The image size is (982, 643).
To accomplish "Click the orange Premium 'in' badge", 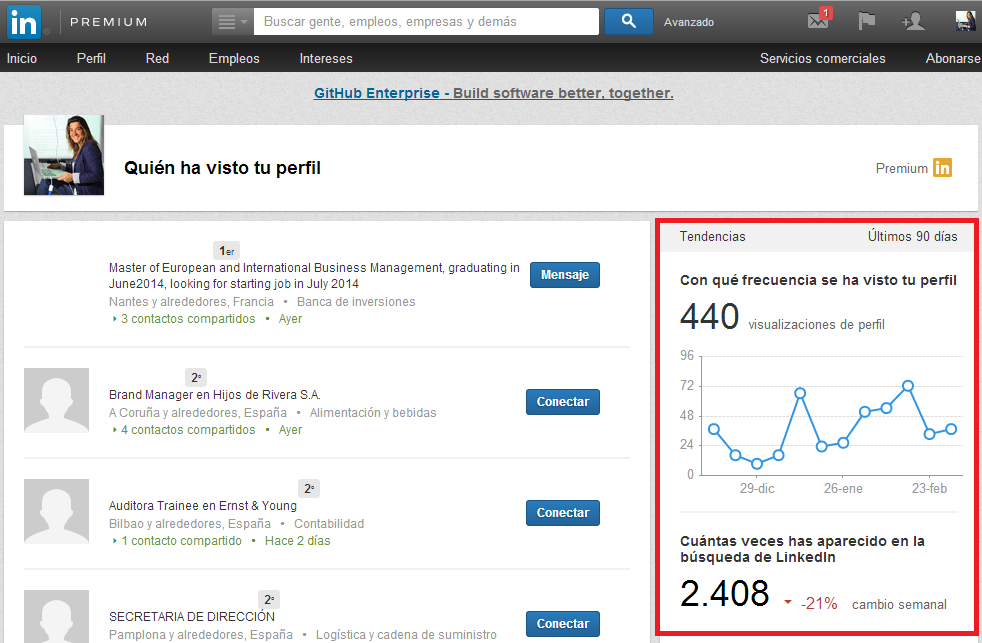I will 941,168.
